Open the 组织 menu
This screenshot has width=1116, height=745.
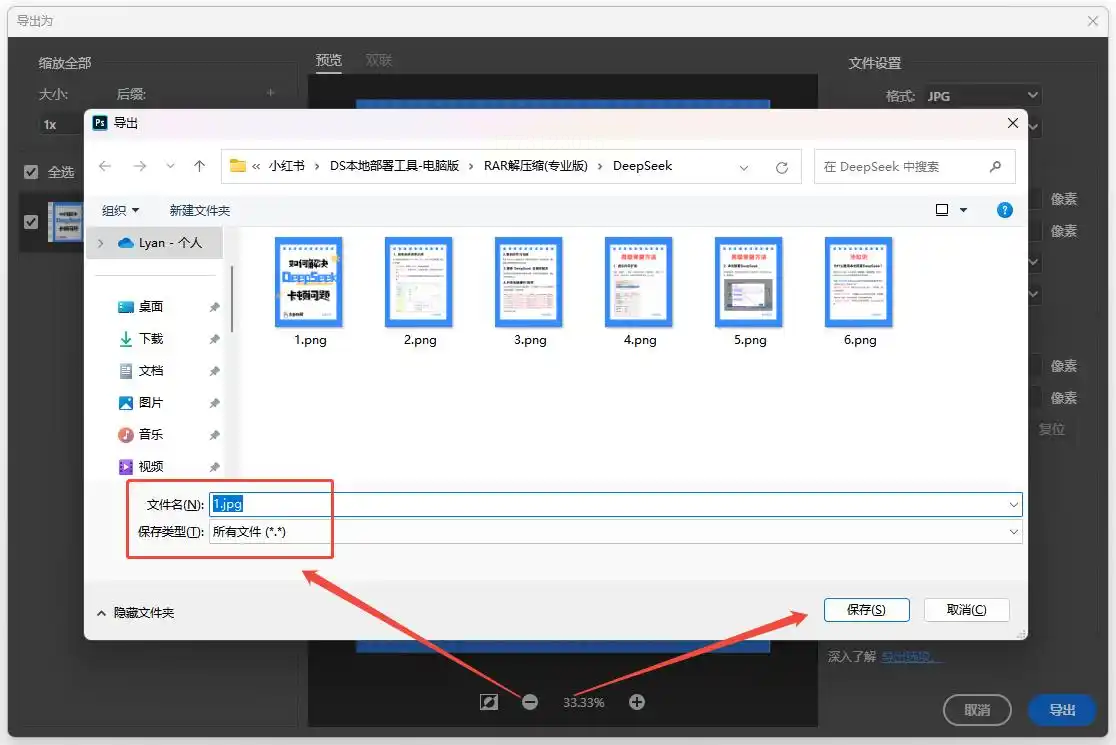click(121, 210)
